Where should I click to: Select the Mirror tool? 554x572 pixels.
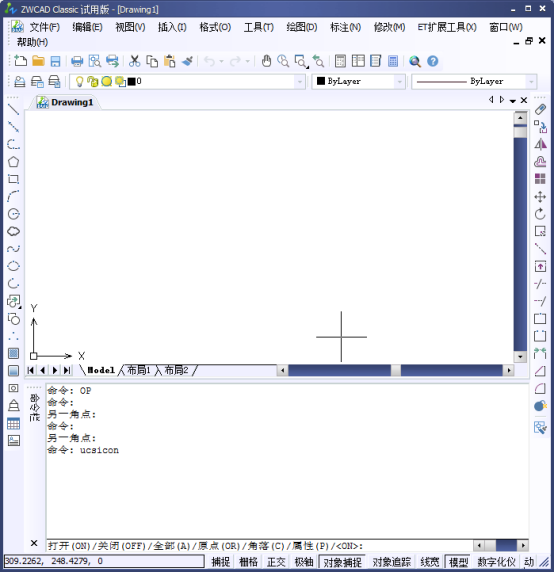click(540, 144)
